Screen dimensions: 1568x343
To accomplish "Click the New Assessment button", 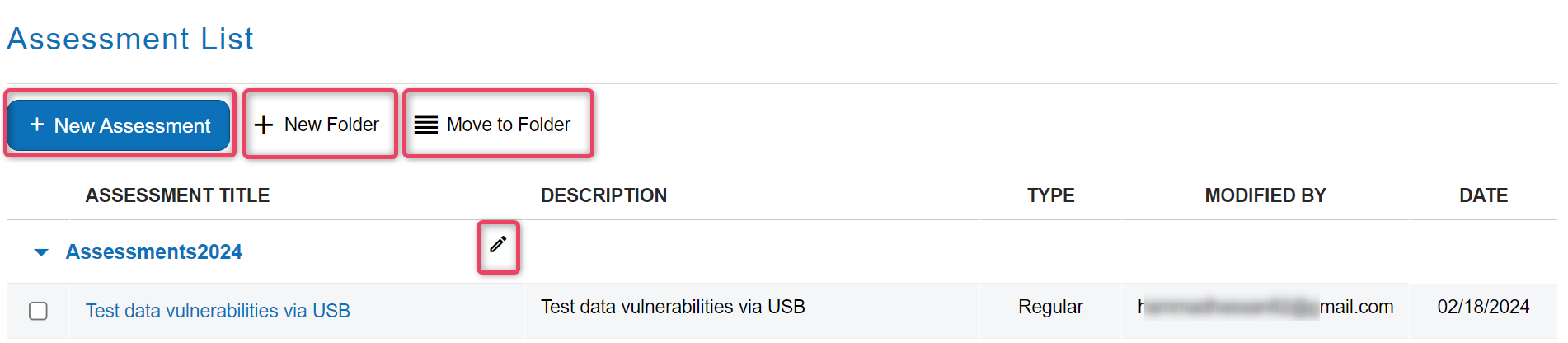I will (x=120, y=125).
